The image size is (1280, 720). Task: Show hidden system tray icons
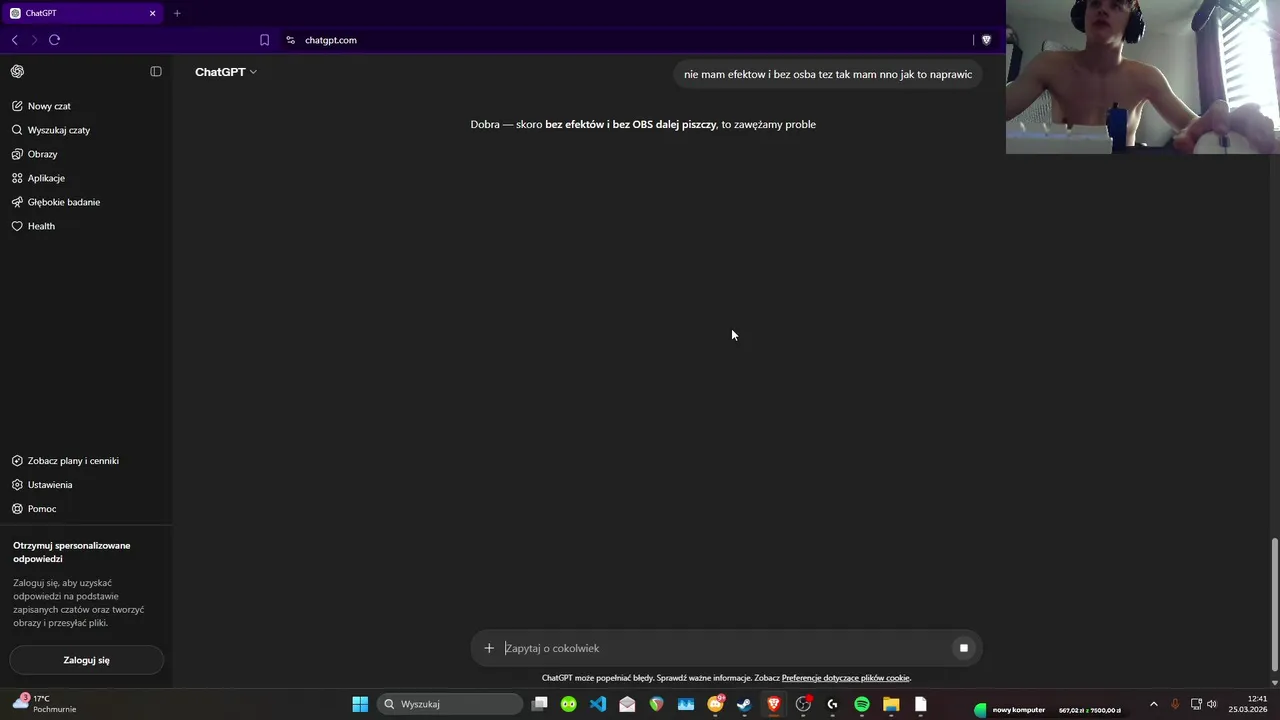(1153, 704)
